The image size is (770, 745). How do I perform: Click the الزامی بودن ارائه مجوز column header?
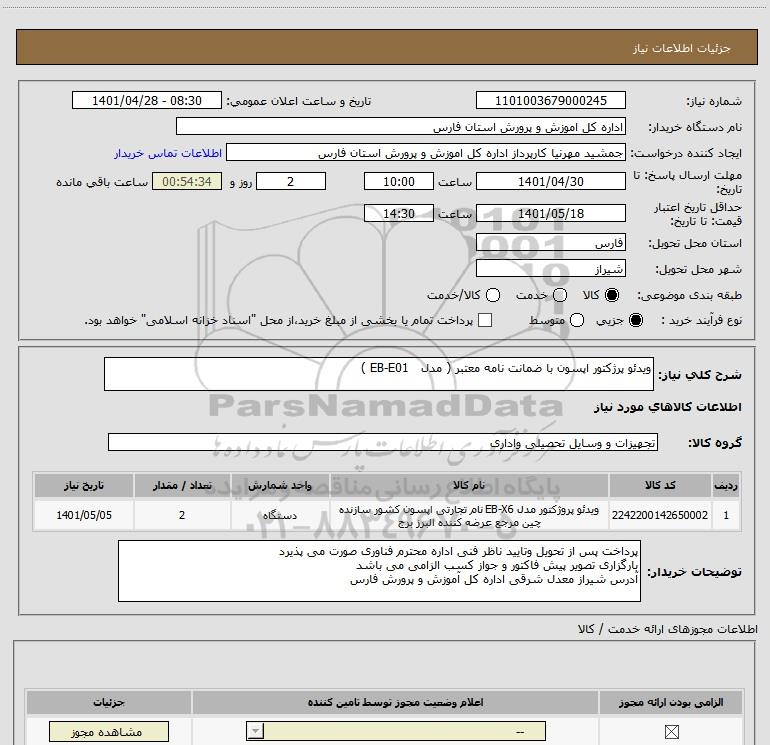click(671, 702)
